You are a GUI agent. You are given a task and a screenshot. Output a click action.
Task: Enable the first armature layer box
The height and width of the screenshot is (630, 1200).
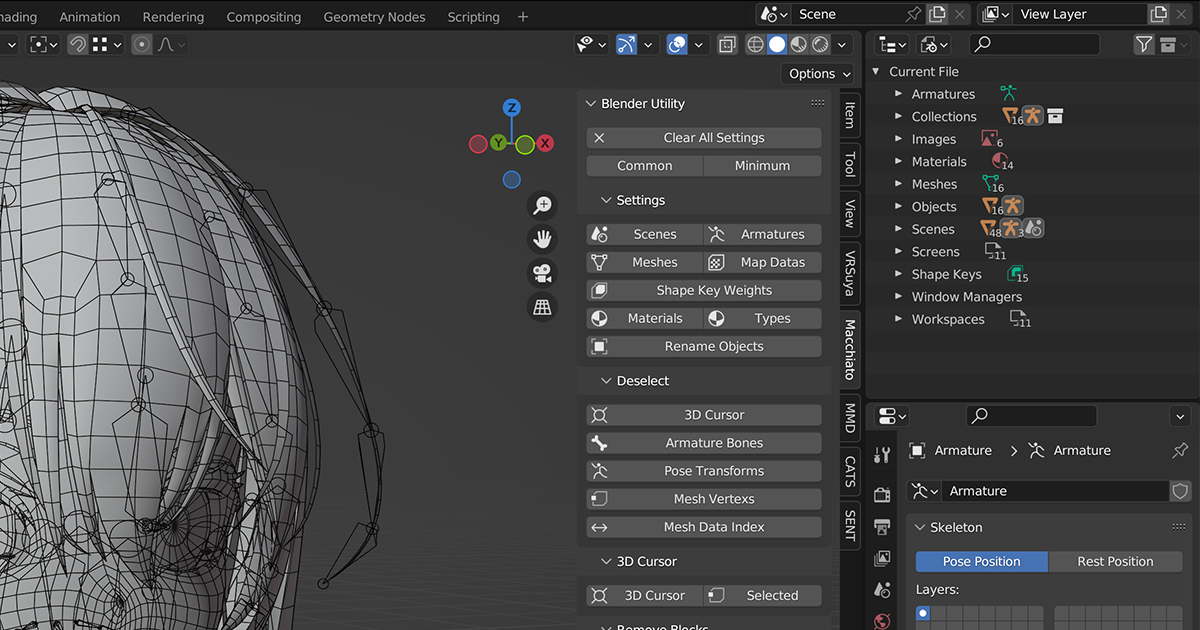click(922, 613)
